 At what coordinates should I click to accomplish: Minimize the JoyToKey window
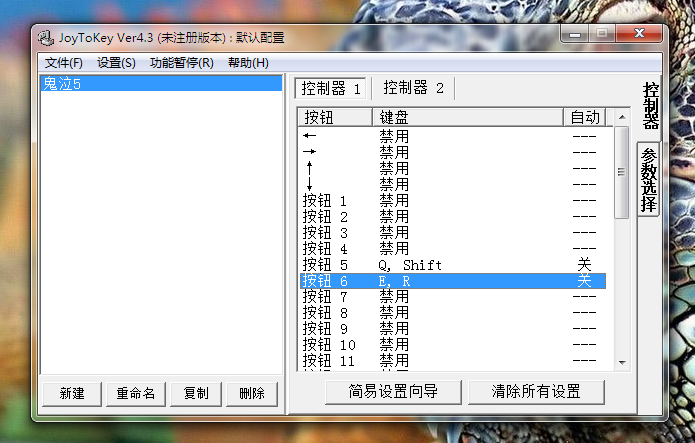tap(575, 34)
